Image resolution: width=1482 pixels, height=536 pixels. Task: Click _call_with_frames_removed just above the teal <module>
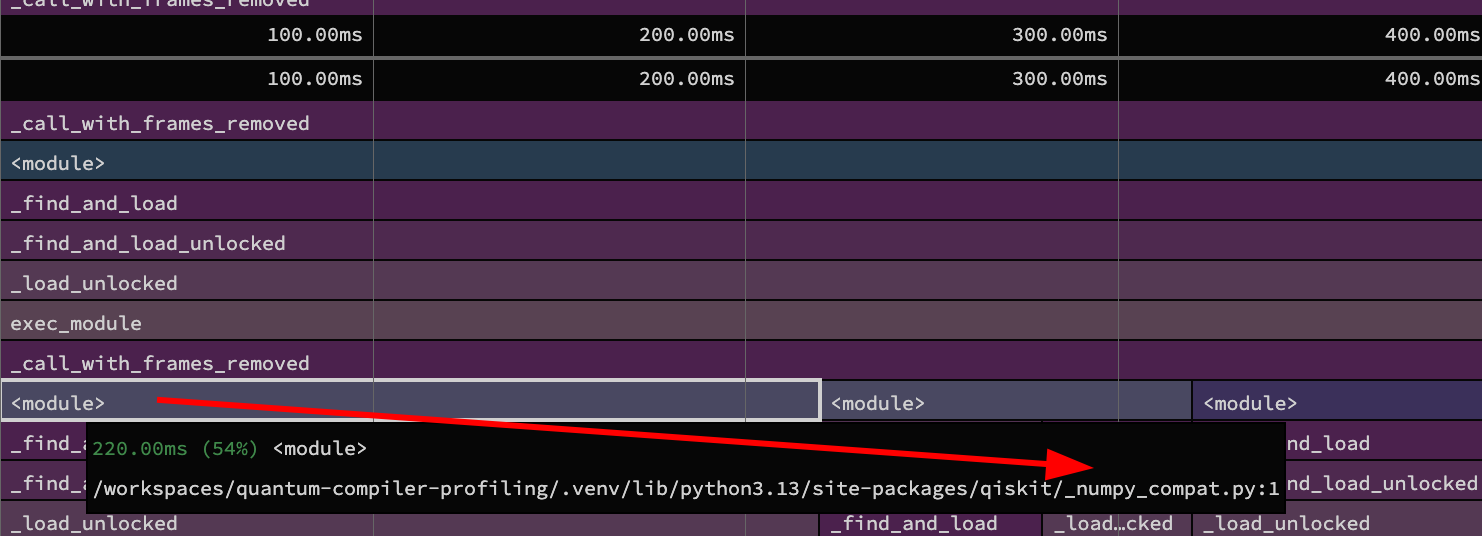point(740,123)
